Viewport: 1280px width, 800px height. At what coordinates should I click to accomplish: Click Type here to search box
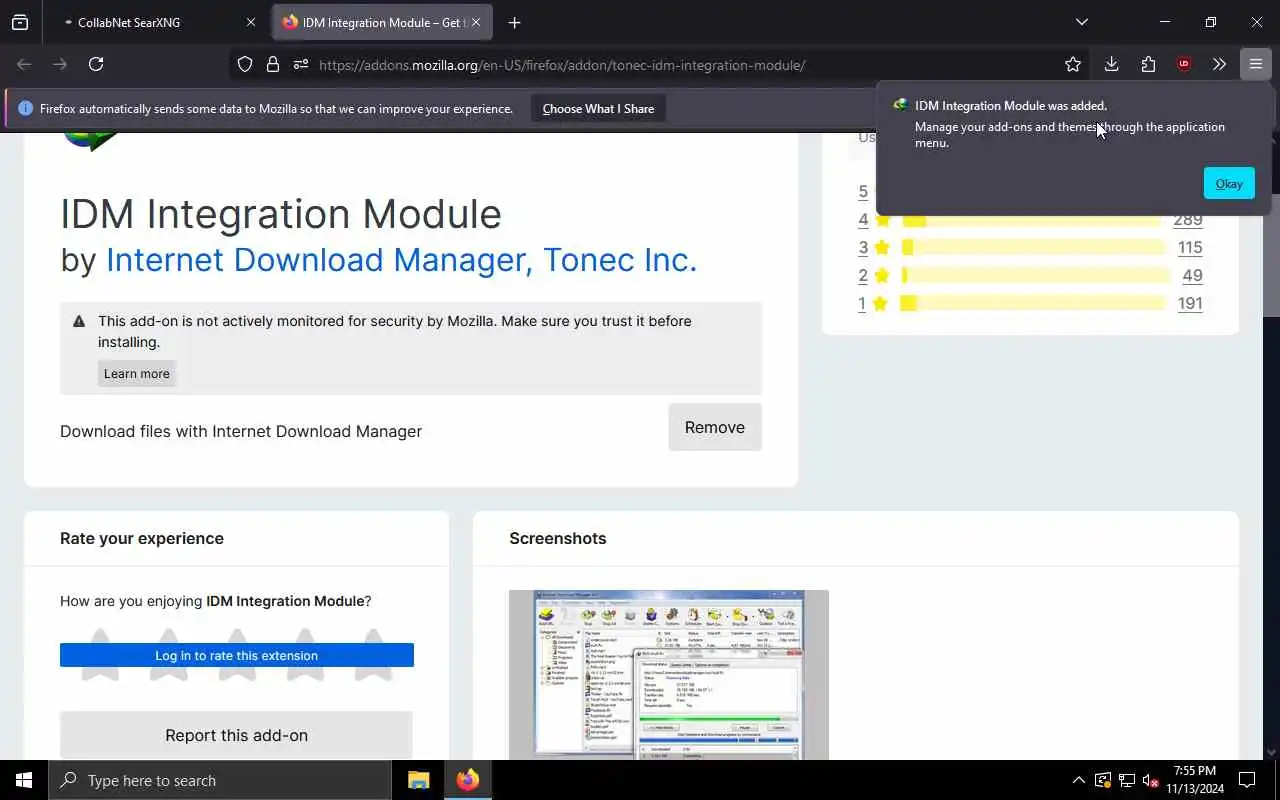click(220, 780)
